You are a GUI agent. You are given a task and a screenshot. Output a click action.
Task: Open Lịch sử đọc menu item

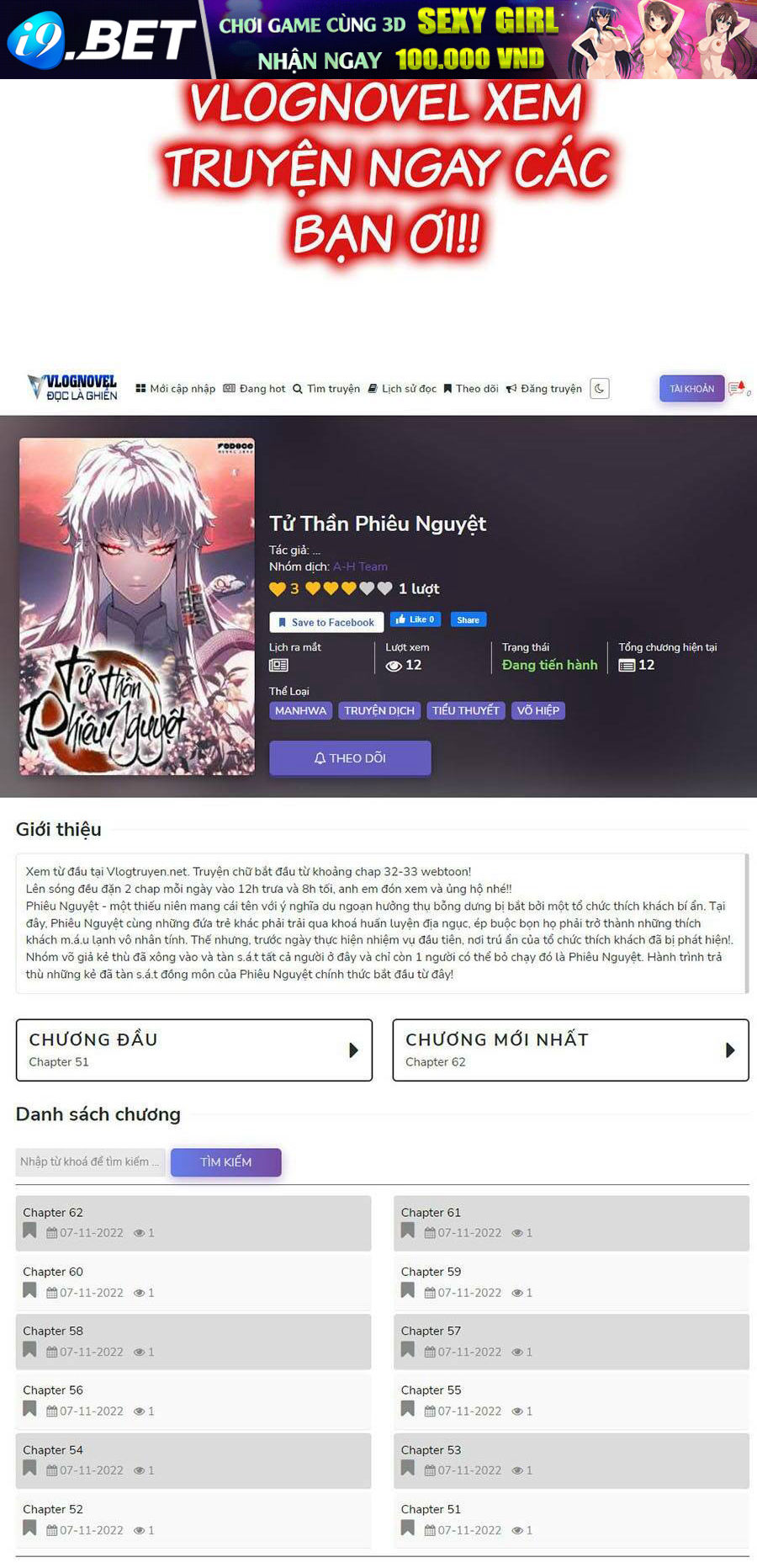pyautogui.click(x=402, y=389)
